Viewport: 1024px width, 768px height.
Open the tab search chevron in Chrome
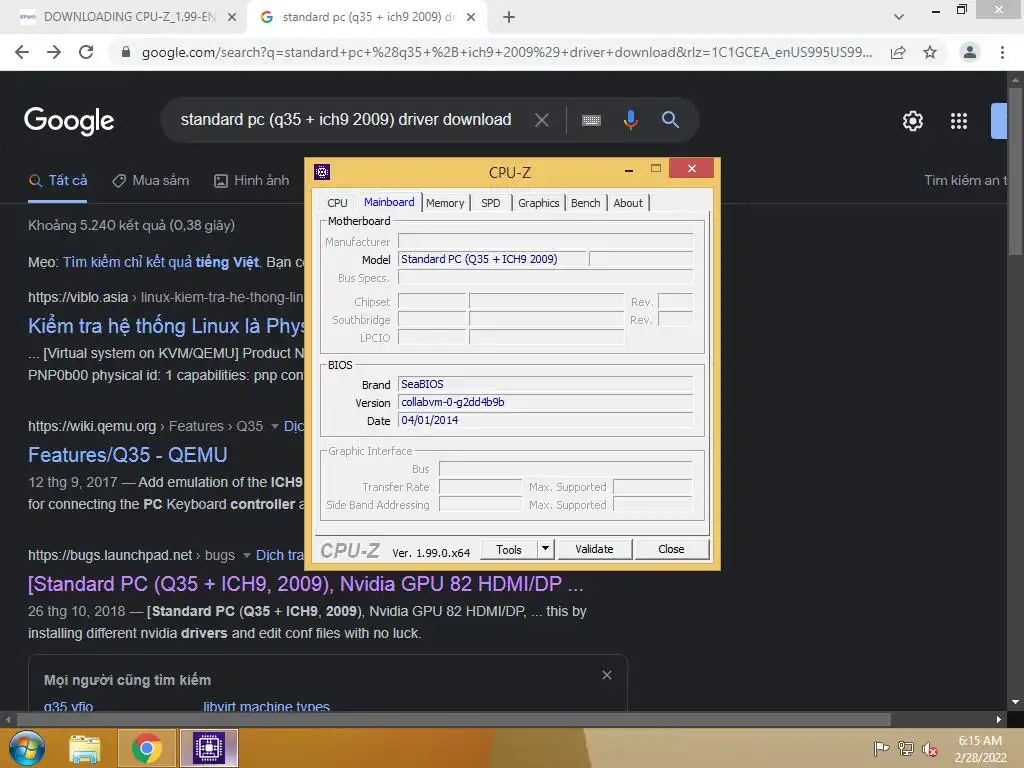899,17
